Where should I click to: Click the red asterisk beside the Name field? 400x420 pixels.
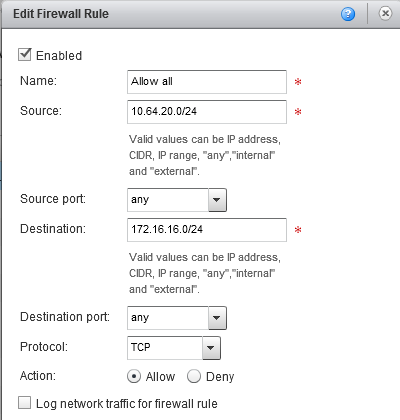[298, 82]
